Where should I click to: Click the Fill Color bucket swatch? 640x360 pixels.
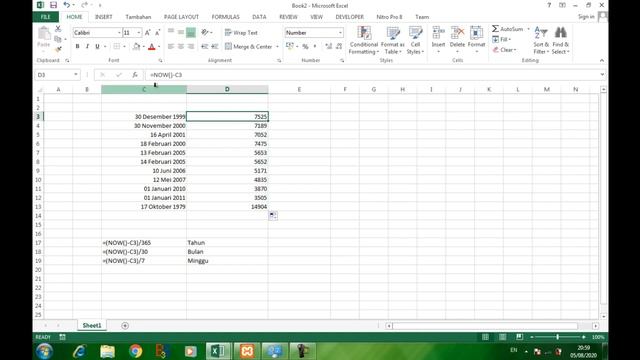tap(136, 47)
